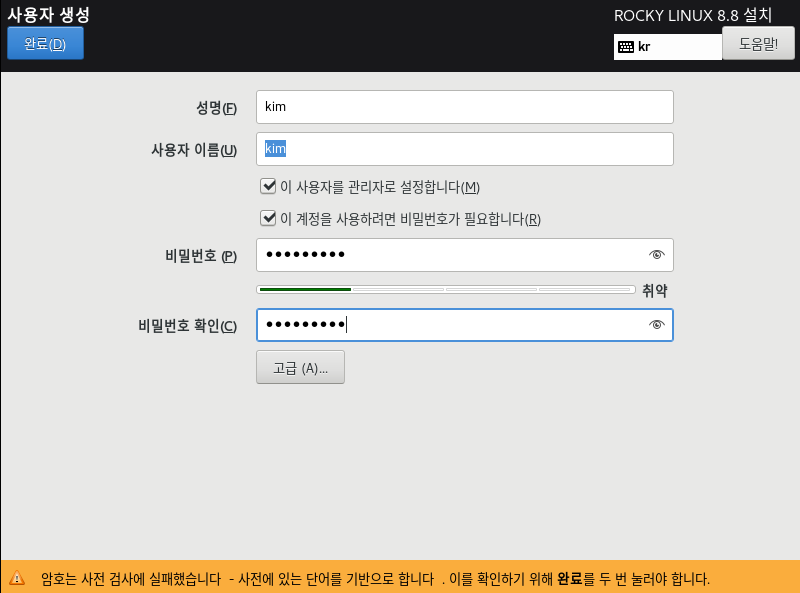Screen dimensions: 800x593
Task: Open 고급 (A)... advanced settings
Action: coord(301,367)
